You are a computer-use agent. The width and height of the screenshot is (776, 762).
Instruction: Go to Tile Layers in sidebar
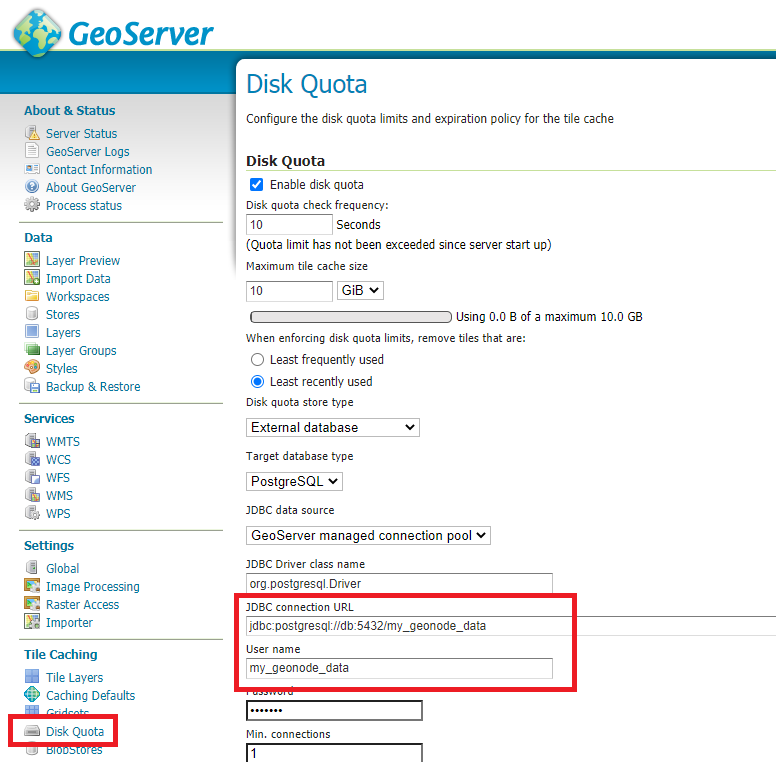tap(74, 678)
